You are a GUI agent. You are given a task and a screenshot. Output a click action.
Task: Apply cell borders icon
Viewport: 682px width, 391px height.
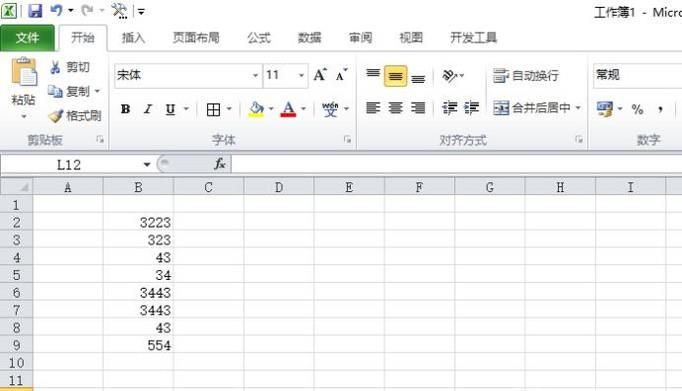pos(213,109)
